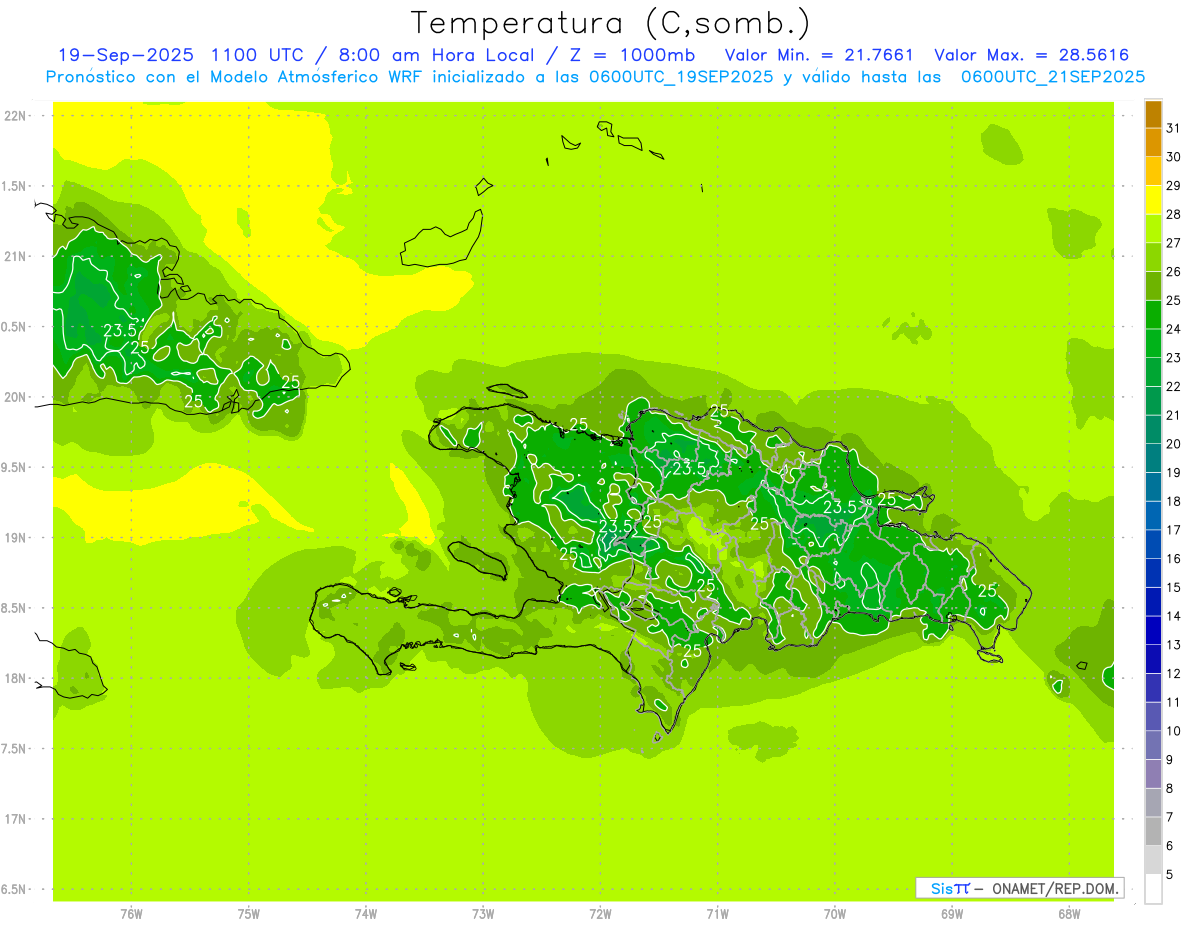
Task: Click the 18N latitude axis label
Action: point(17,679)
